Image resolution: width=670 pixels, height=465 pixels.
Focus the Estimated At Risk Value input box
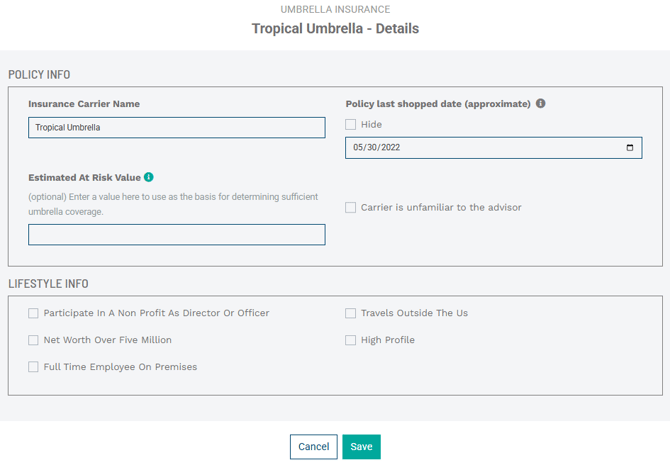[177, 235]
